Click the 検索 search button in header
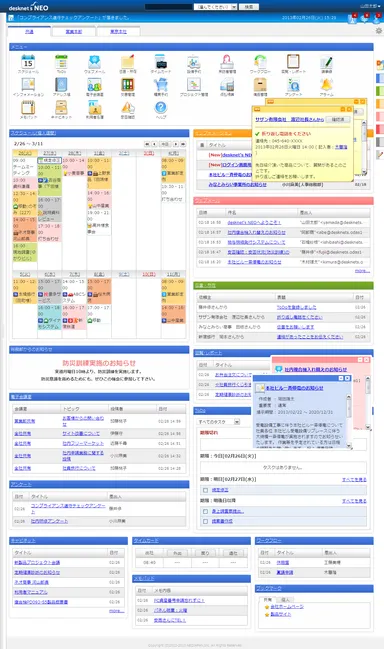Screen dimensions: 384x649 pyautogui.click(x=248, y=7)
